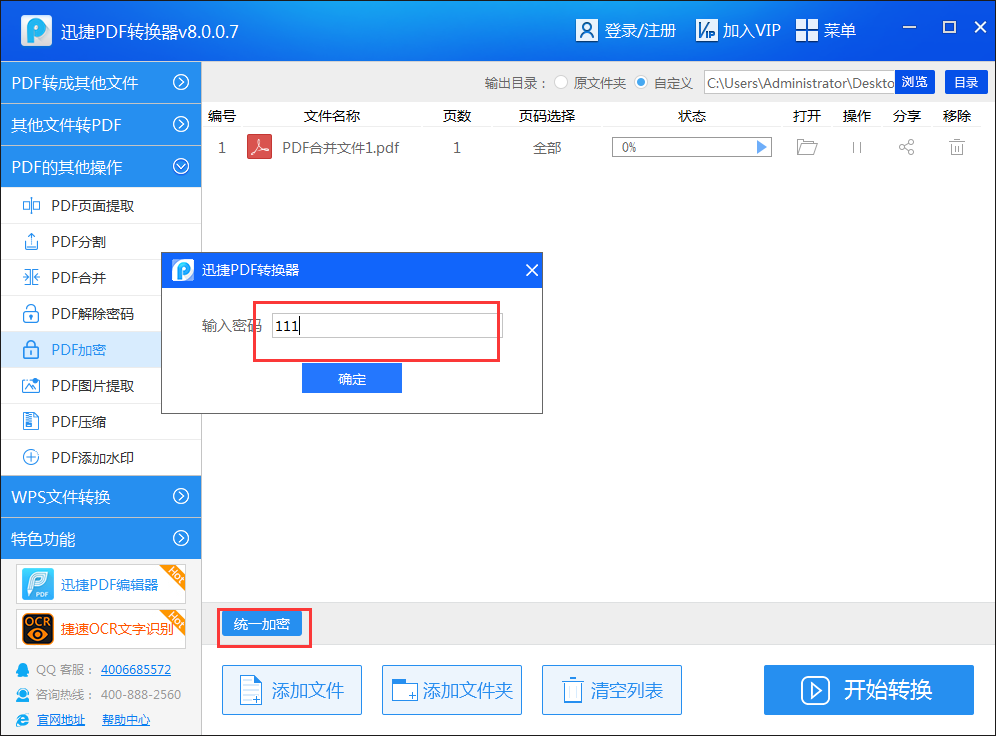This screenshot has height=736, width=996.
Task: Click 添加文件 button
Action: tap(292, 690)
